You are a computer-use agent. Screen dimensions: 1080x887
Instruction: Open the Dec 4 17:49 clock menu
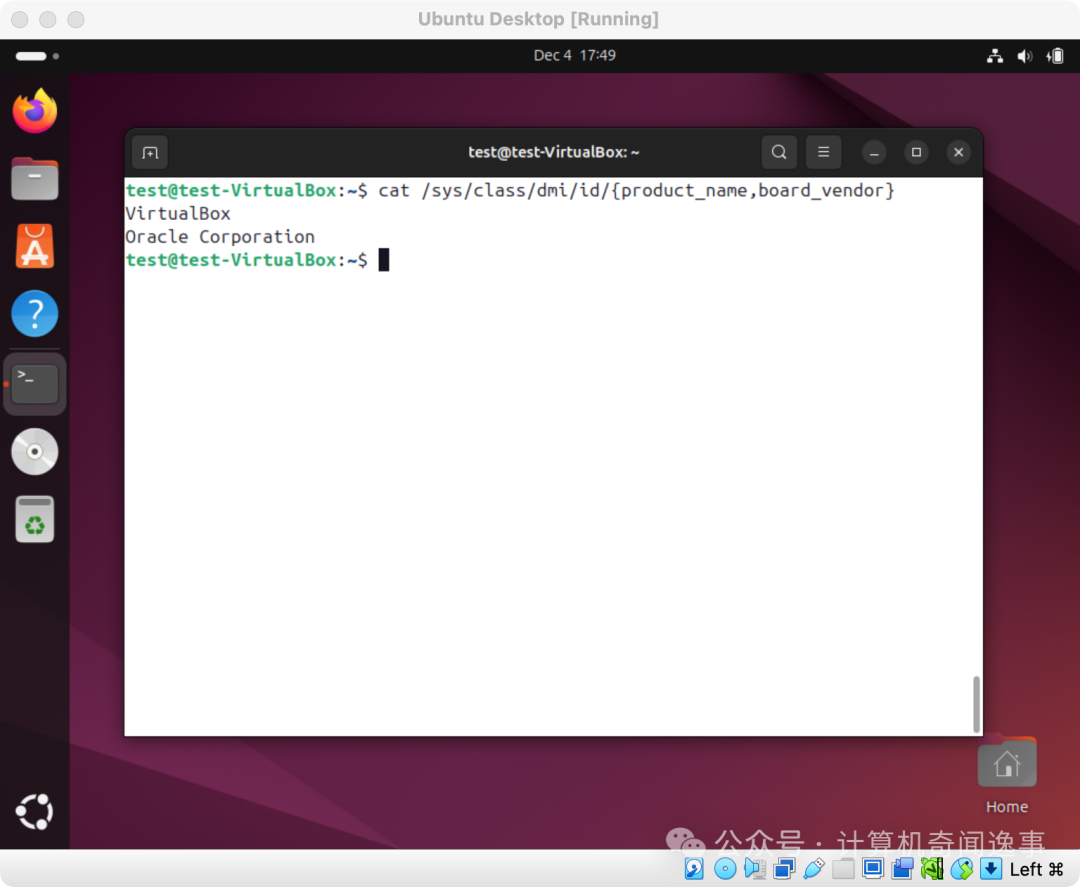tap(574, 56)
